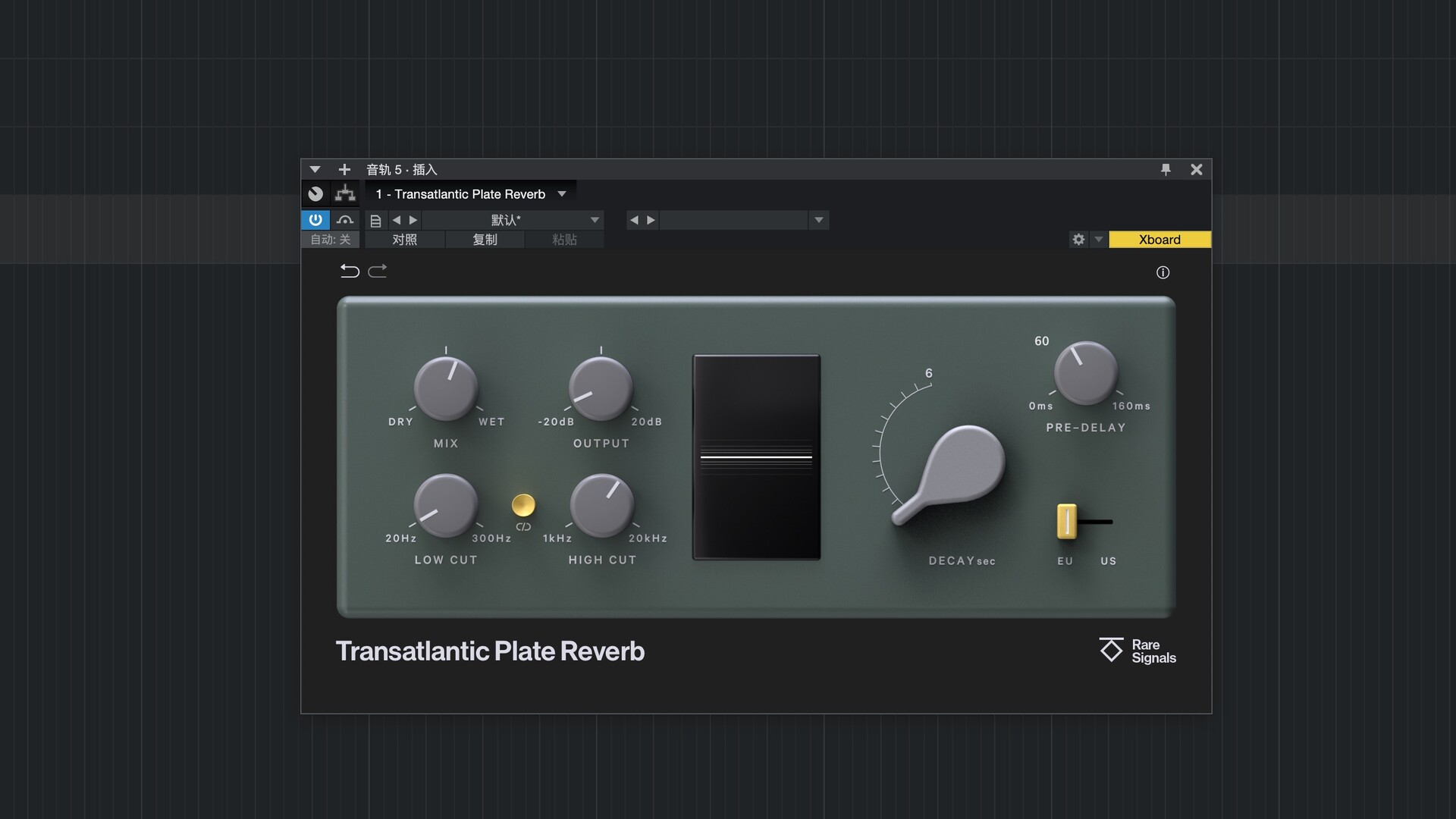Pin the plugin window
The image size is (1456, 819).
pyautogui.click(x=1166, y=169)
